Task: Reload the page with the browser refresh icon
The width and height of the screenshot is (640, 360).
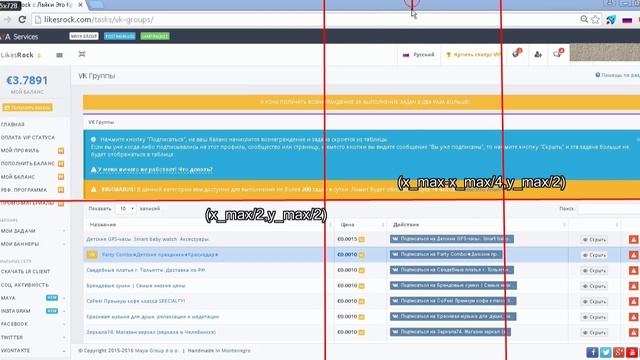Action: (x=22, y=19)
